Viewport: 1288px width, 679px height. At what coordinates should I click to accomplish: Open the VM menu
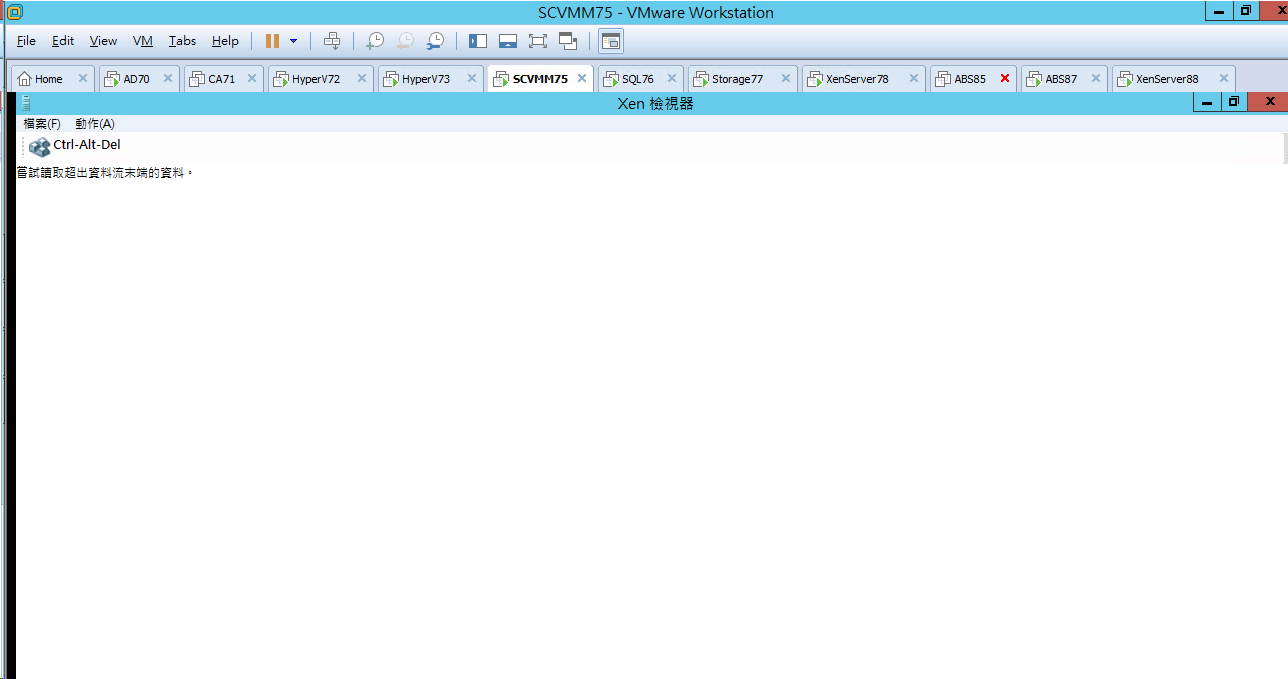click(143, 41)
